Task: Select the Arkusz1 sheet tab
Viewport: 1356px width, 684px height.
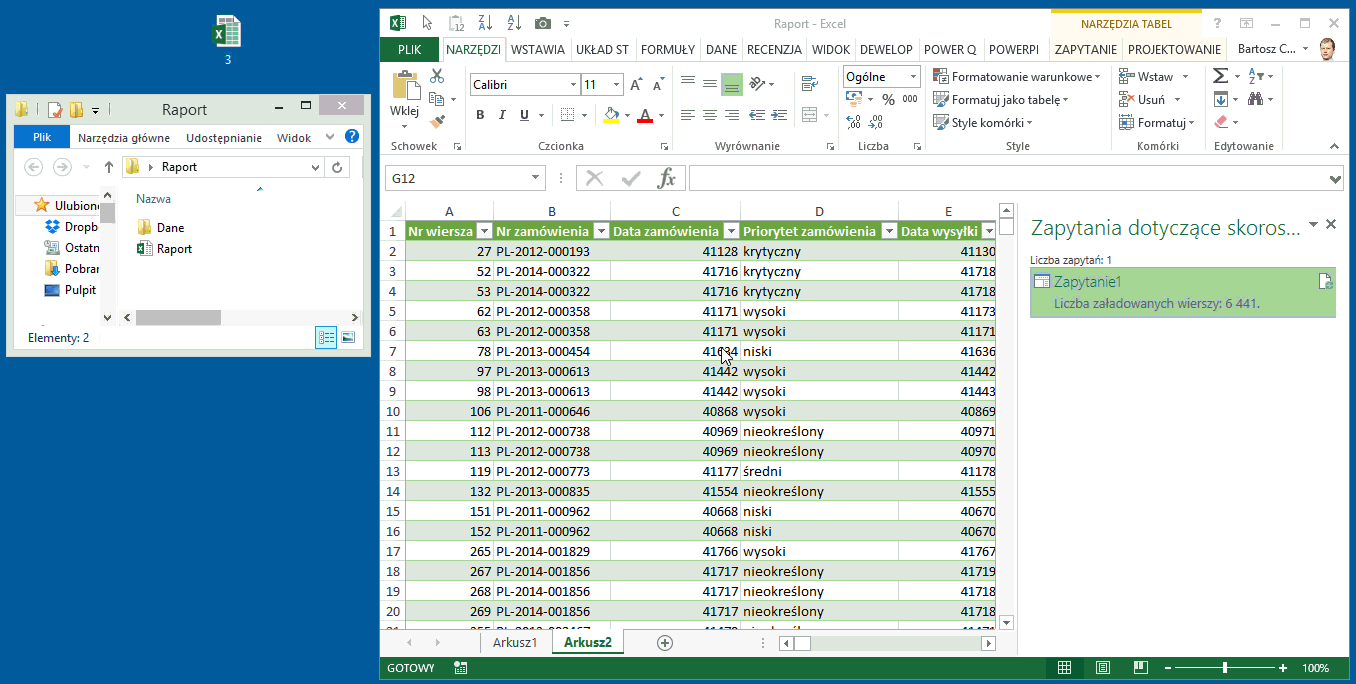Action: 515,642
